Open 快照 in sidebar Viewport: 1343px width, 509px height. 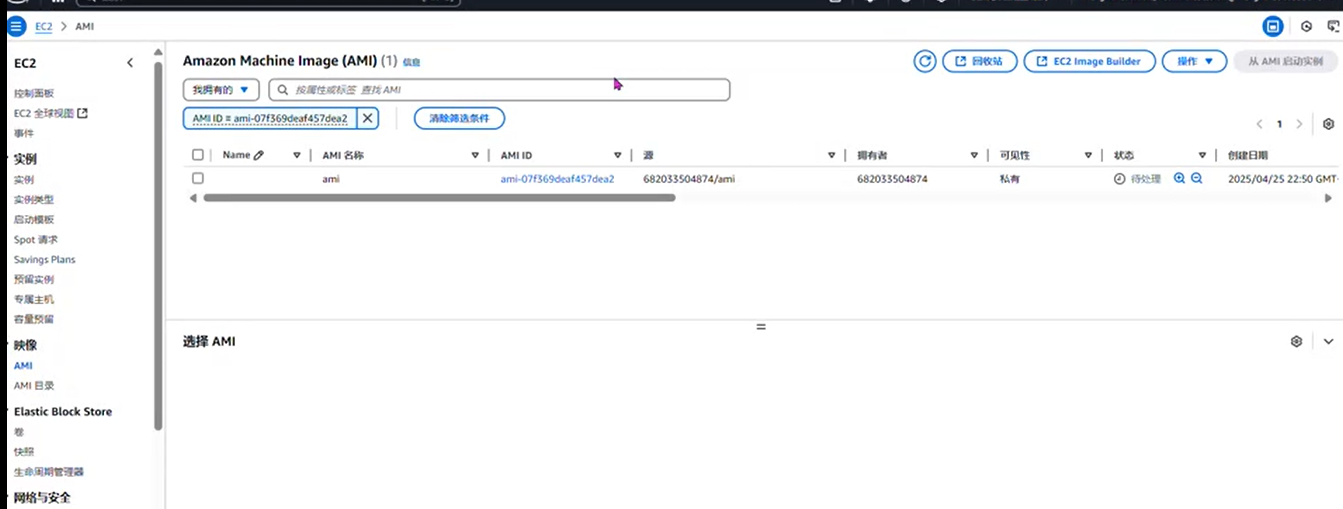pos(23,452)
